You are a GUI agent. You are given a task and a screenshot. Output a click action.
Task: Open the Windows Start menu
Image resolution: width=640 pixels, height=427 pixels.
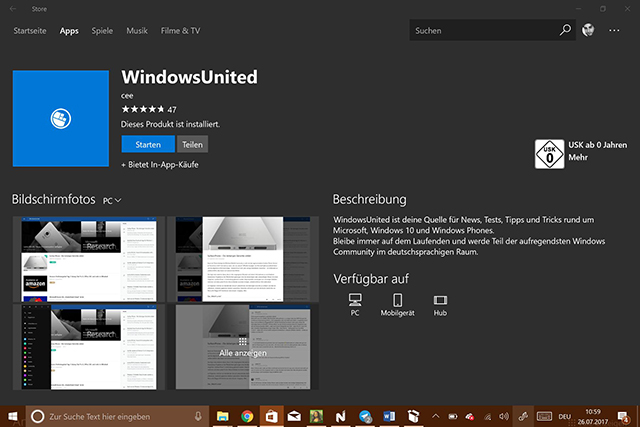13,416
